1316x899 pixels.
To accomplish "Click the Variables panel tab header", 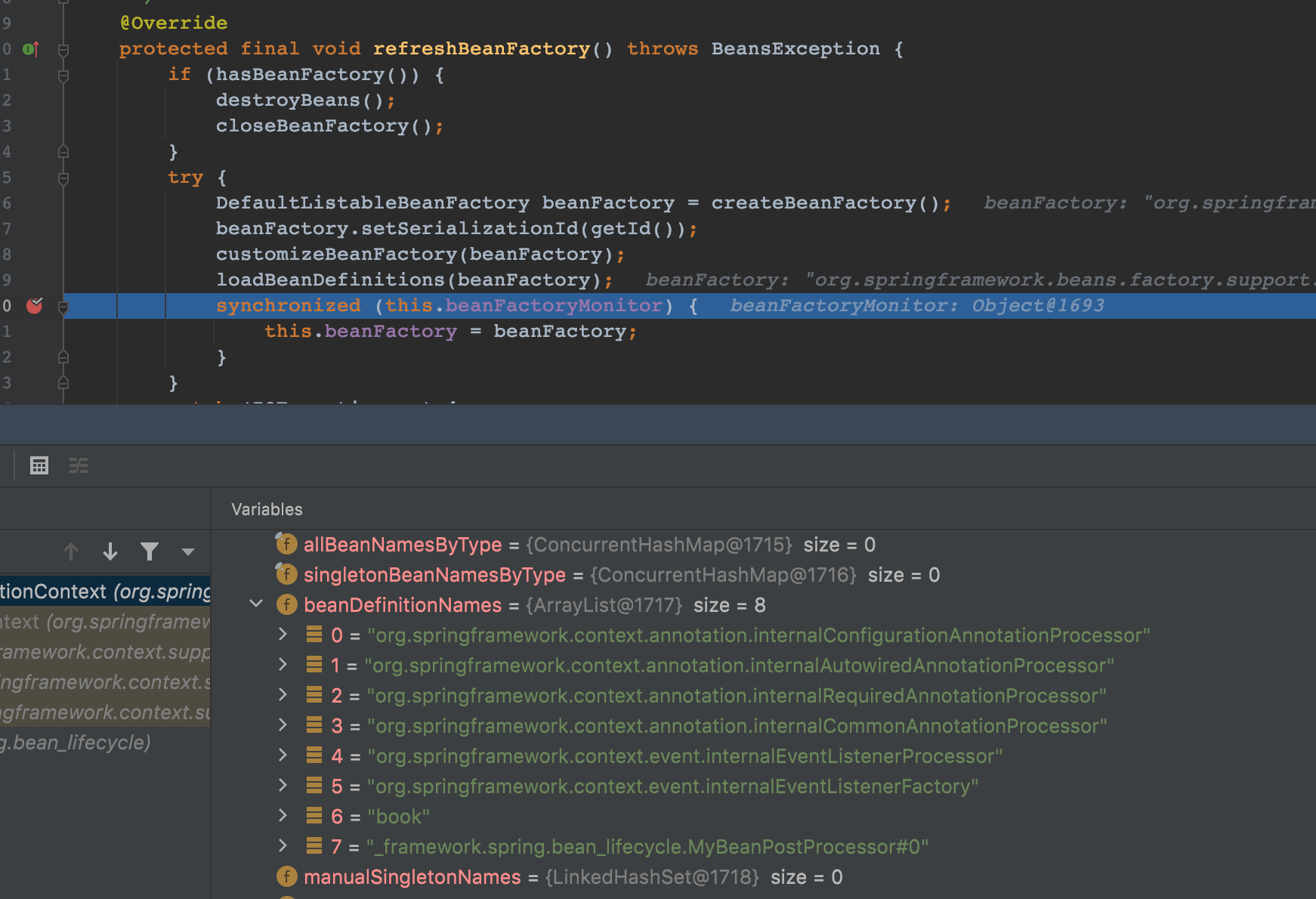I will pos(267,509).
